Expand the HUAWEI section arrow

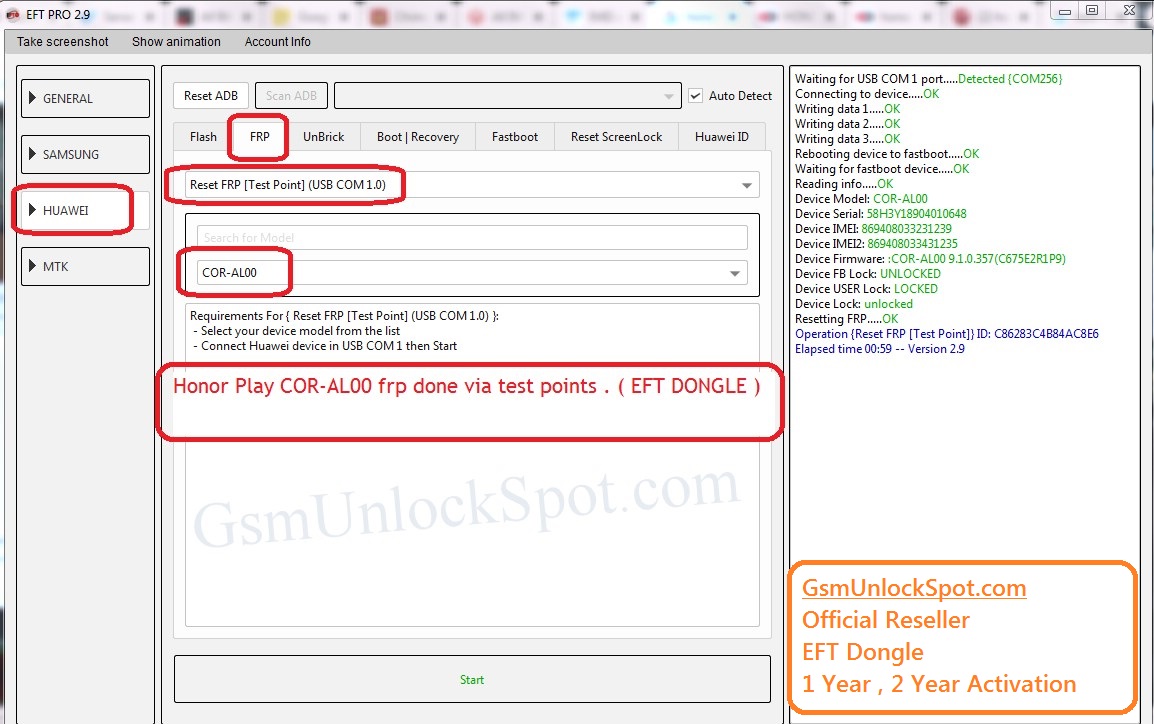point(32,210)
